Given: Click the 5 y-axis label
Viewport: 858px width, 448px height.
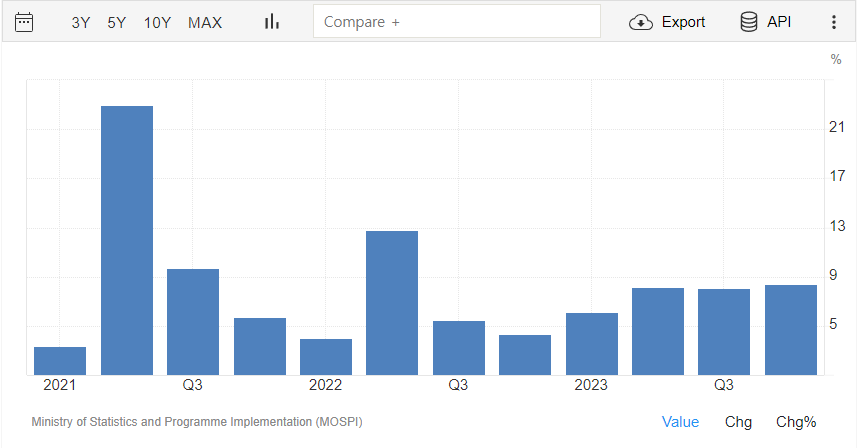Looking at the screenshot, I should pyautogui.click(x=833, y=324).
